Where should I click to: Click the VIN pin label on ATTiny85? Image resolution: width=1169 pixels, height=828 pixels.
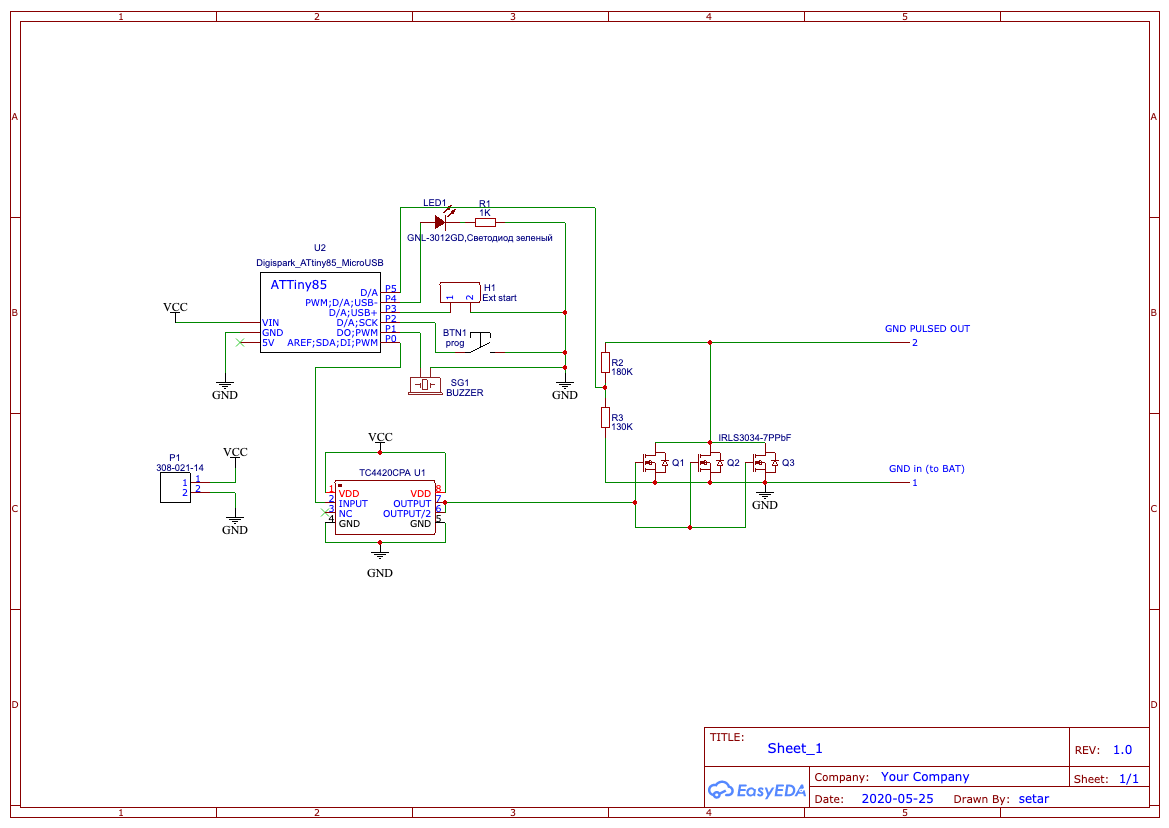(x=271, y=323)
